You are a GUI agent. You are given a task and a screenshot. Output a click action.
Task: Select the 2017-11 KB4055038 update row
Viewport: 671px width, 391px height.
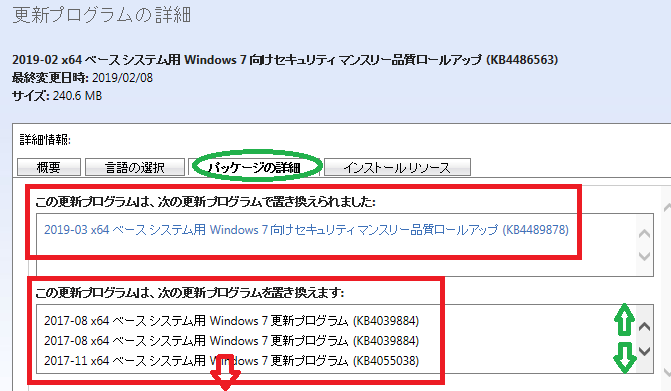click(x=231, y=361)
